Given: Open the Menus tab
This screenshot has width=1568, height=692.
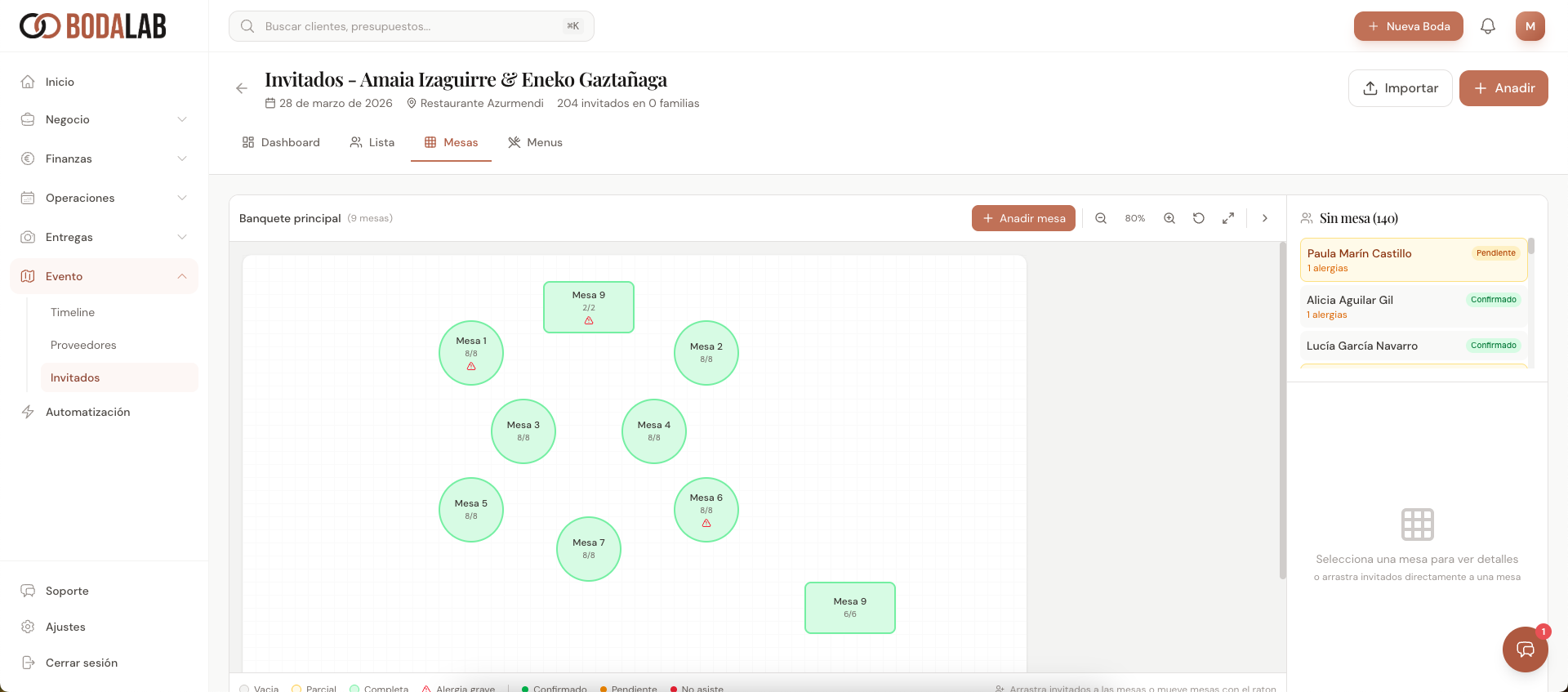Looking at the screenshot, I should (x=536, y=142).
